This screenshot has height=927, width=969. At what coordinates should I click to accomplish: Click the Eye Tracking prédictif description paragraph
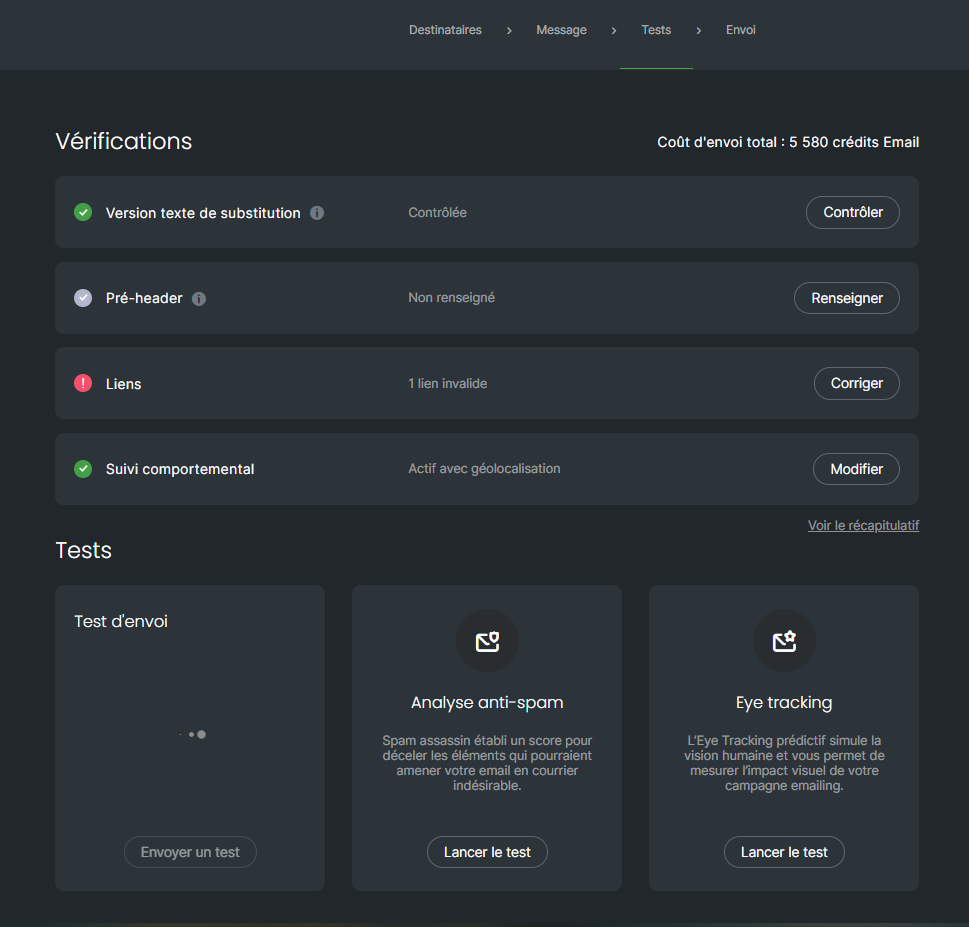[x=784, y=763]
